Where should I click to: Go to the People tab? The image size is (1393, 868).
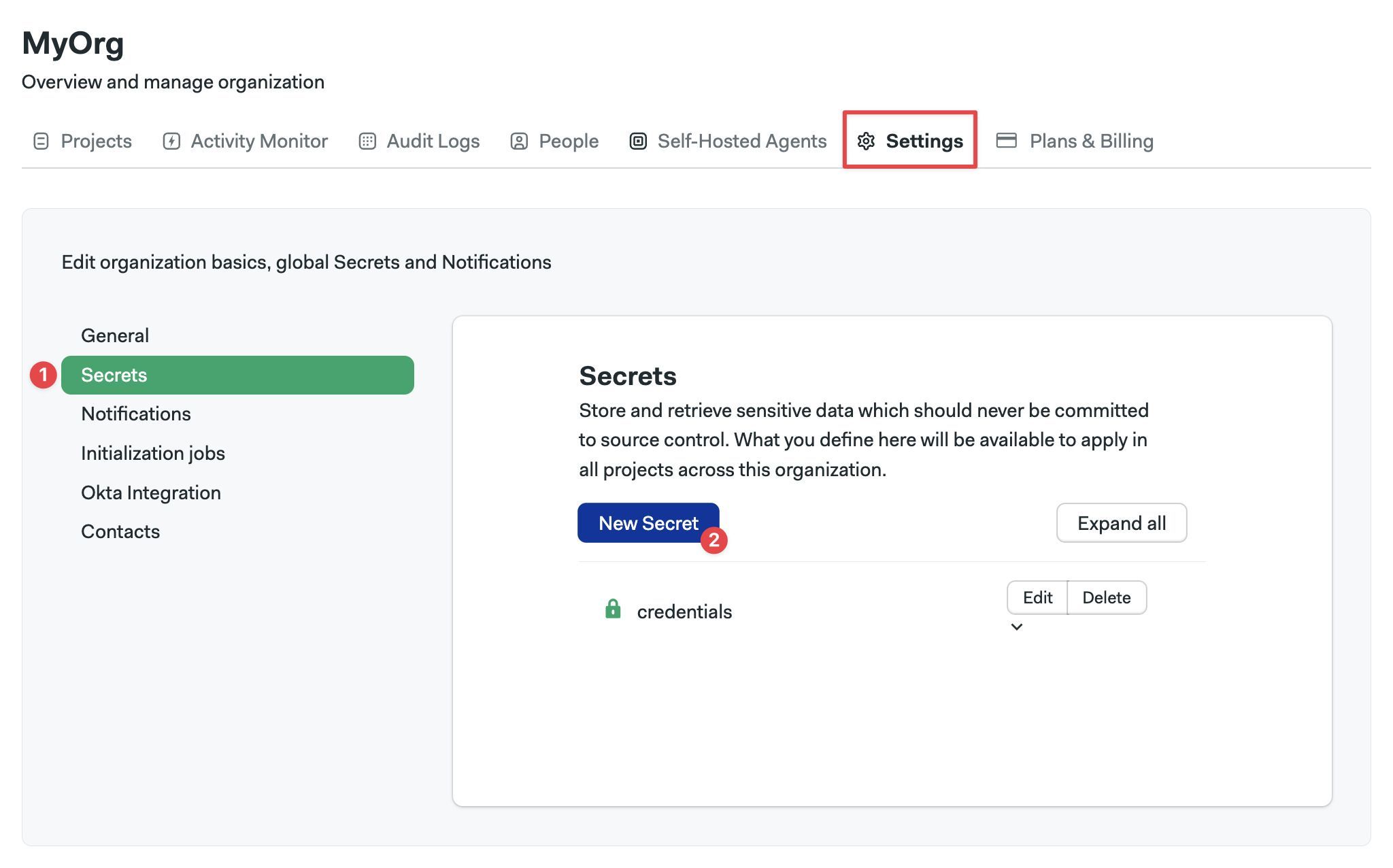point(554,141)
